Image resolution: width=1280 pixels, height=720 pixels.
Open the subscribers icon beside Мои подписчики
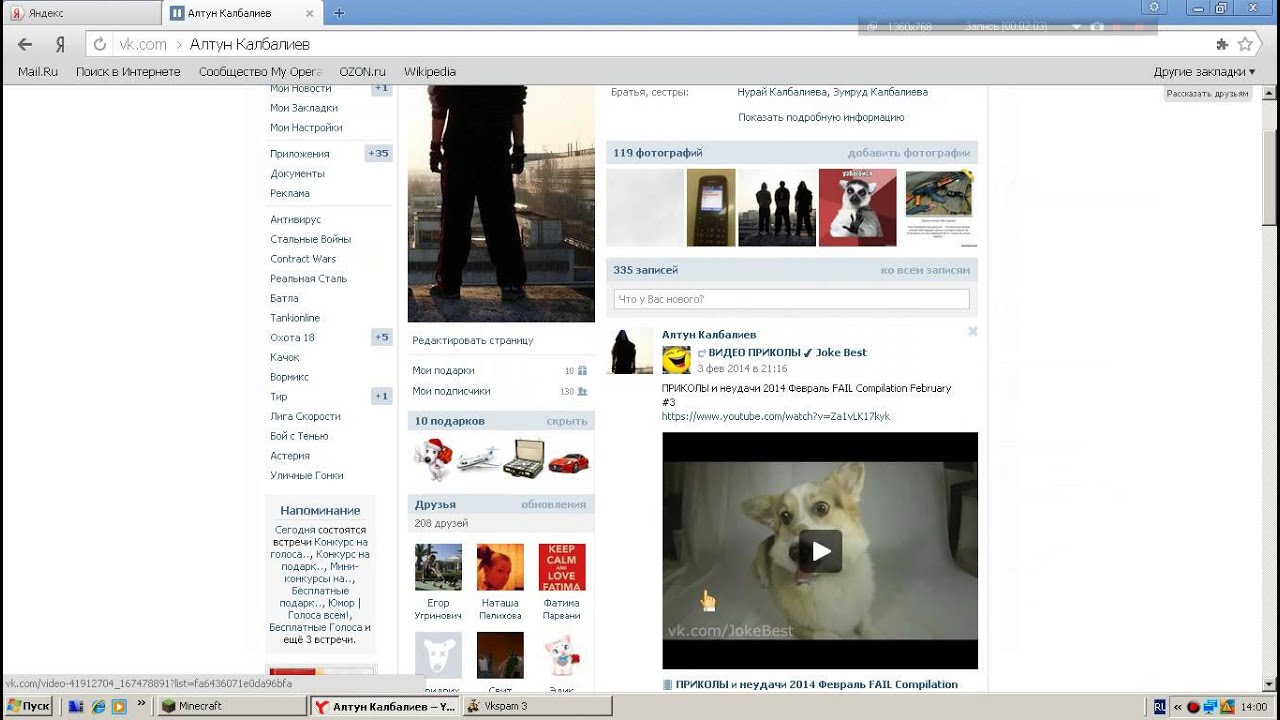click(582, 392)
